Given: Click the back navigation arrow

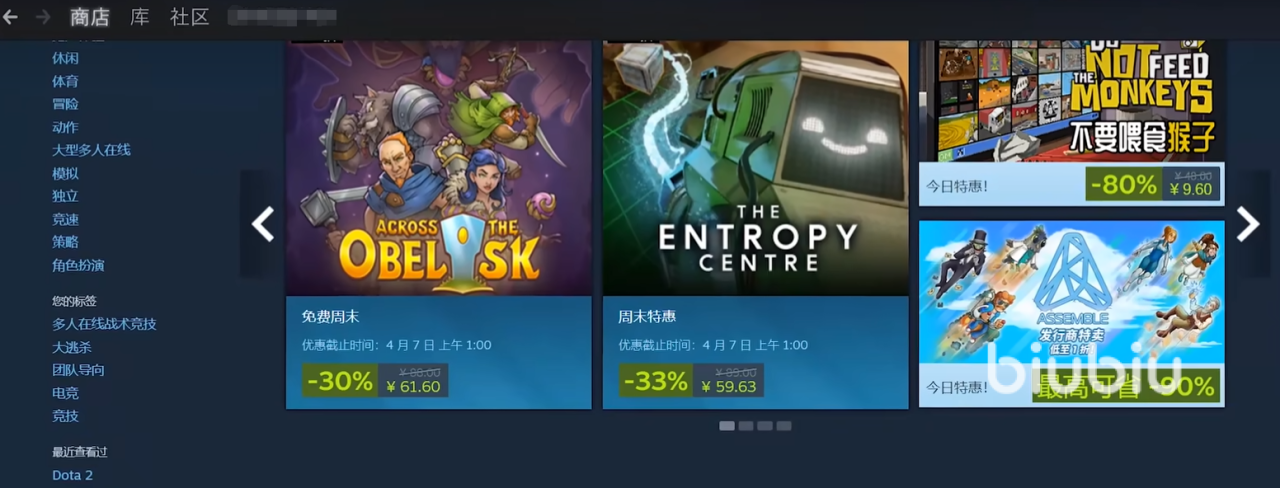Looking at the screenshot, I should [10, 17].
